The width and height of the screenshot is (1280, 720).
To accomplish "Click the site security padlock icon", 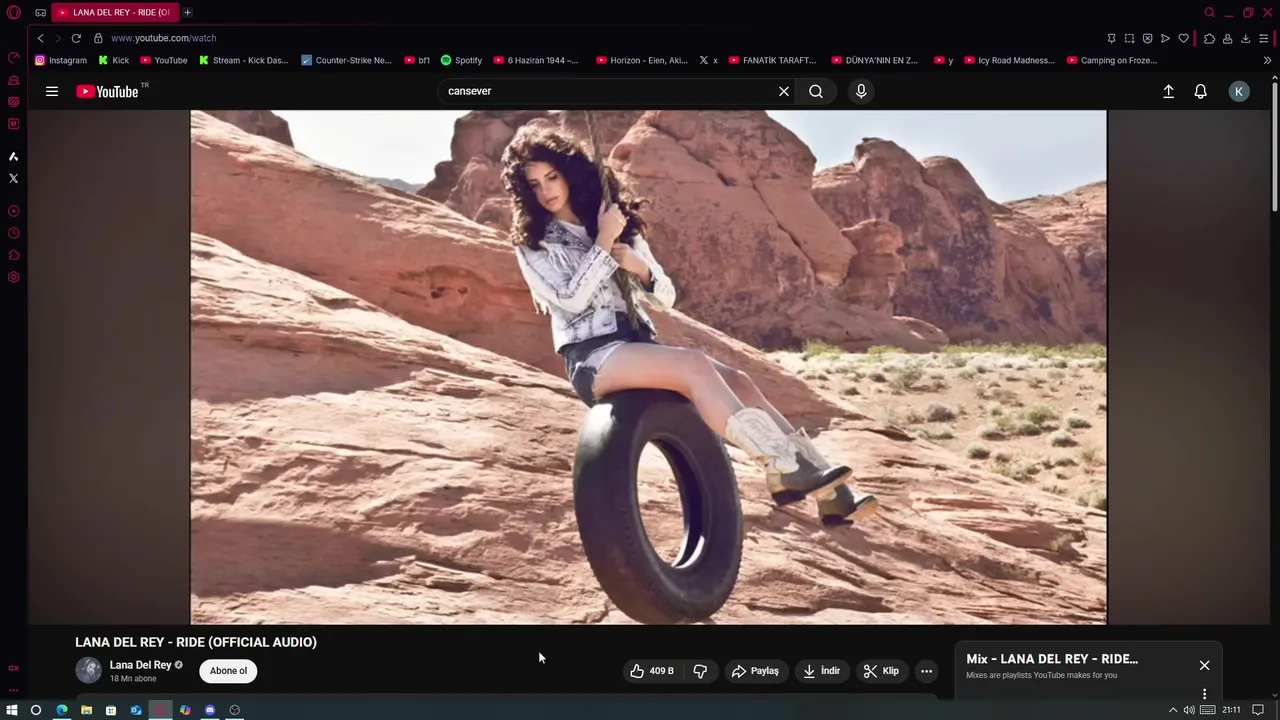I will pyautogui.click(x=98, y=38).
